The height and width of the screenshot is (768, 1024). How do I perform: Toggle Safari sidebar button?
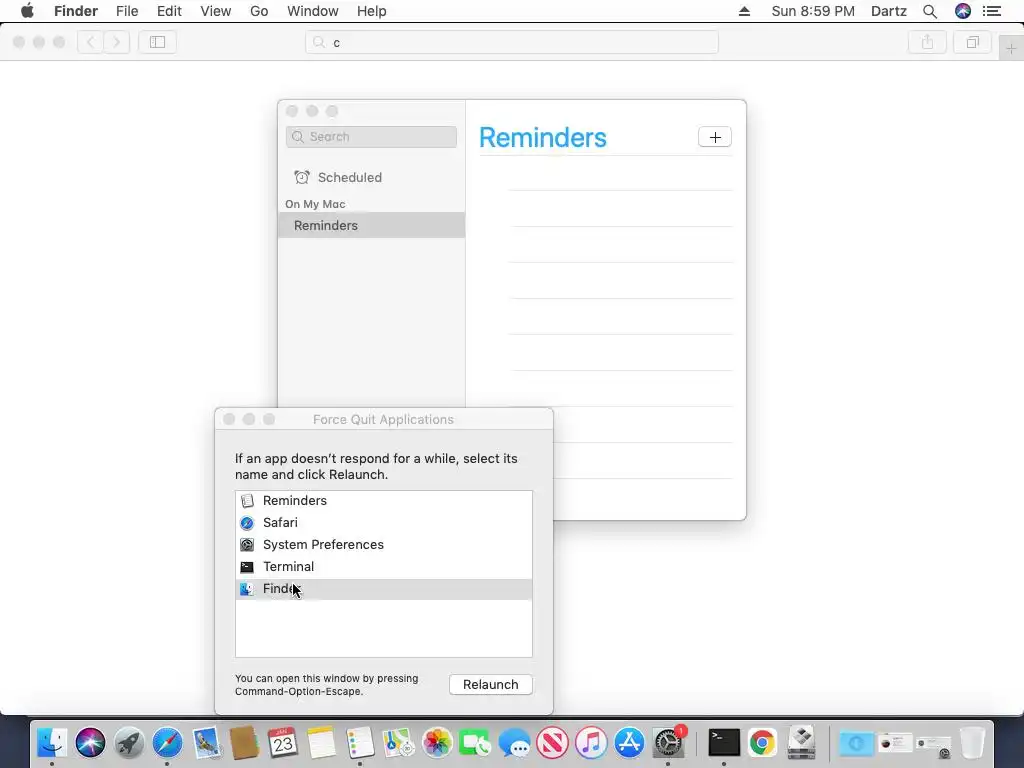157,42
